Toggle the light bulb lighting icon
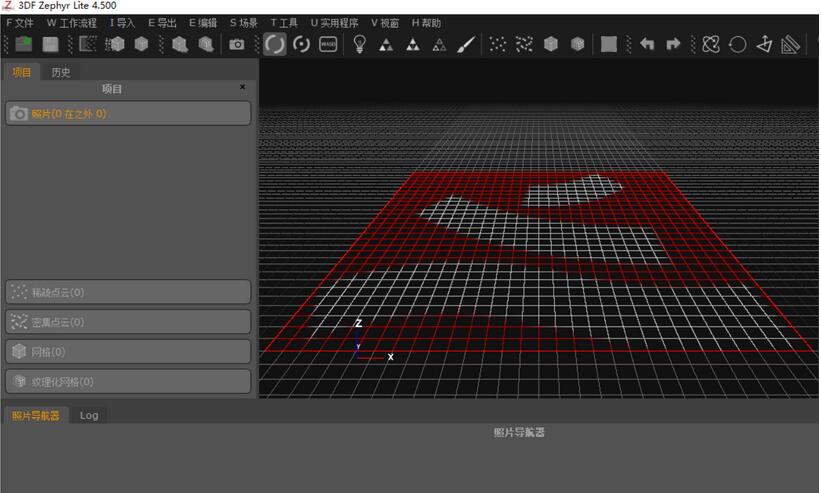821x493 pixels. pos(359,44)
